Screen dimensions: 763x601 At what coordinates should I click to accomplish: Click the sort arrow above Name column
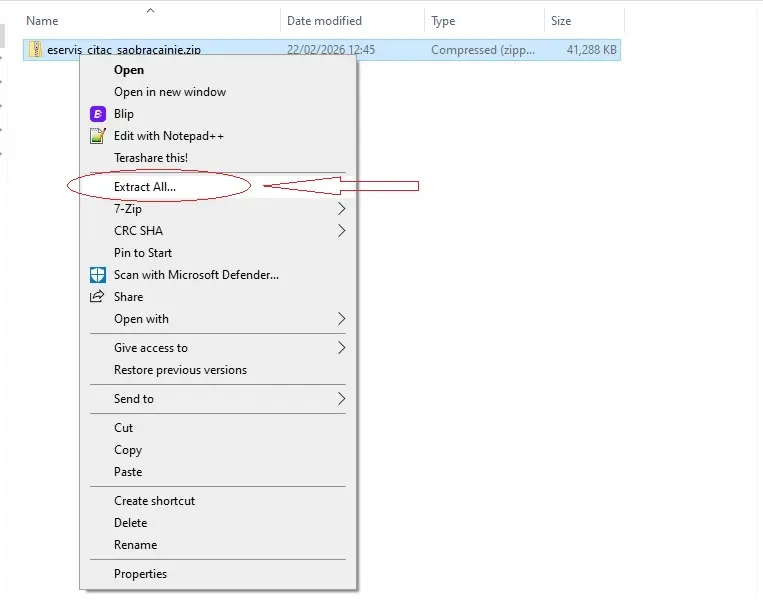coord(151,10)
